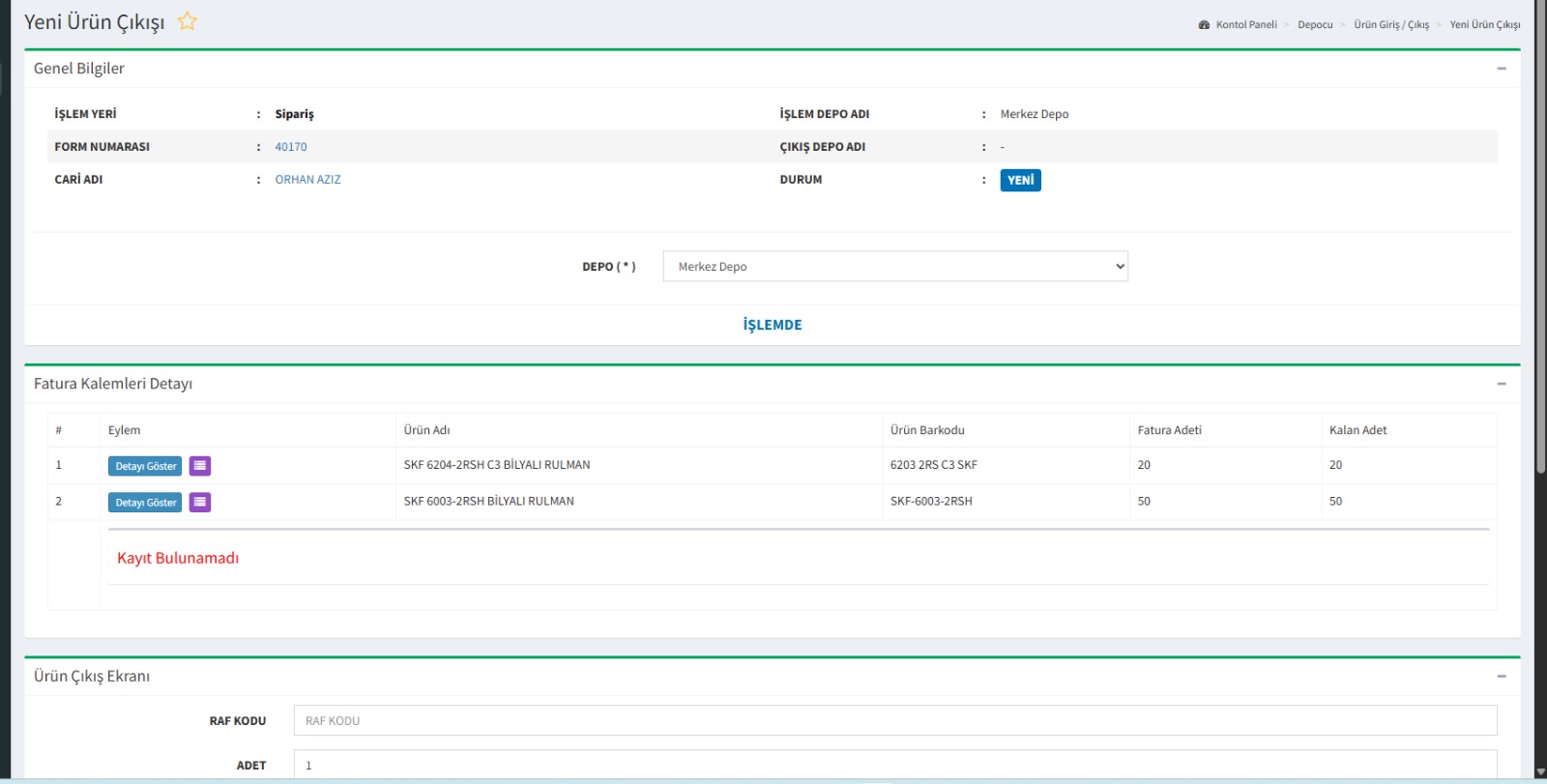
Task: Go to Depocu in breadcrumb
Action: pos(1314,25)
